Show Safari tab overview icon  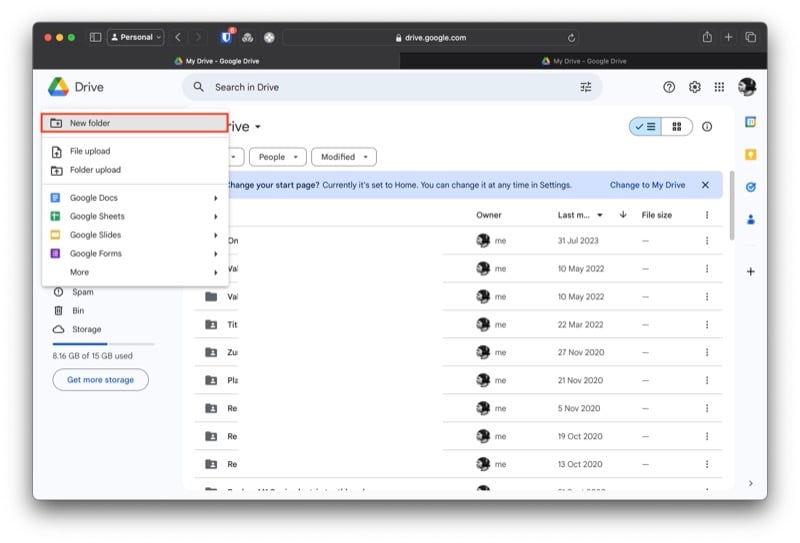751,37
